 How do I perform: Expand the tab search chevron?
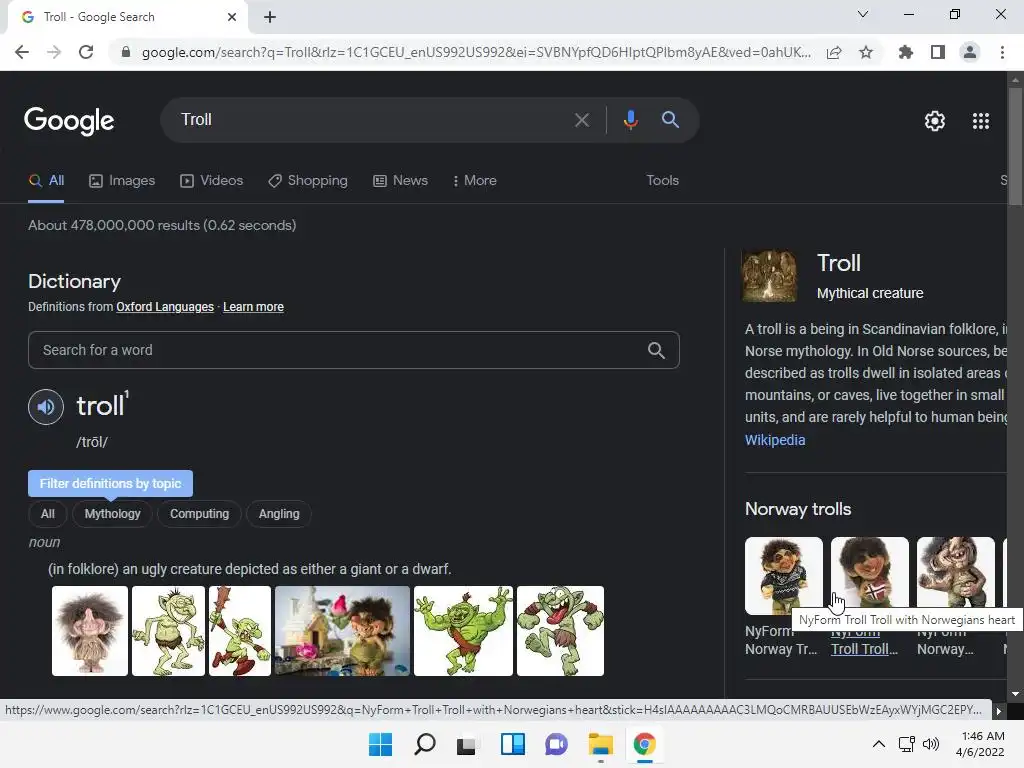tap(863, 14)
